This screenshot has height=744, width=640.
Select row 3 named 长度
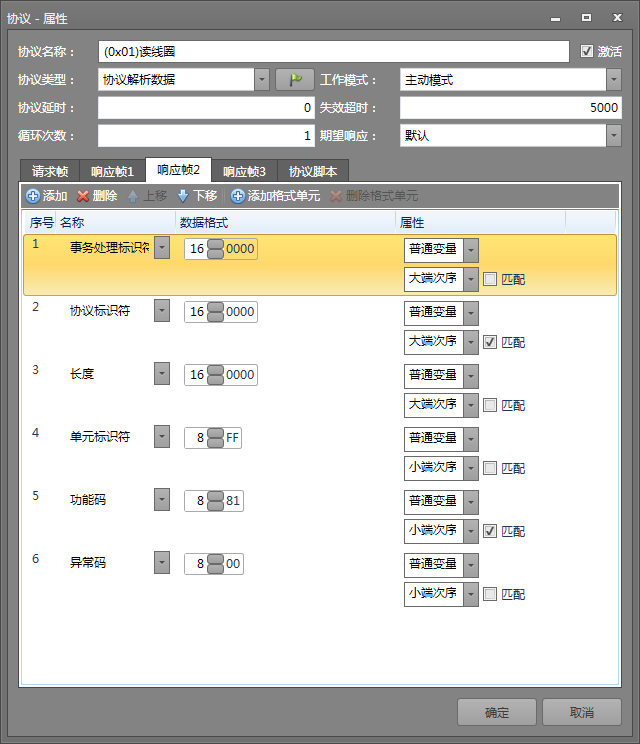(x=320, y=391)
